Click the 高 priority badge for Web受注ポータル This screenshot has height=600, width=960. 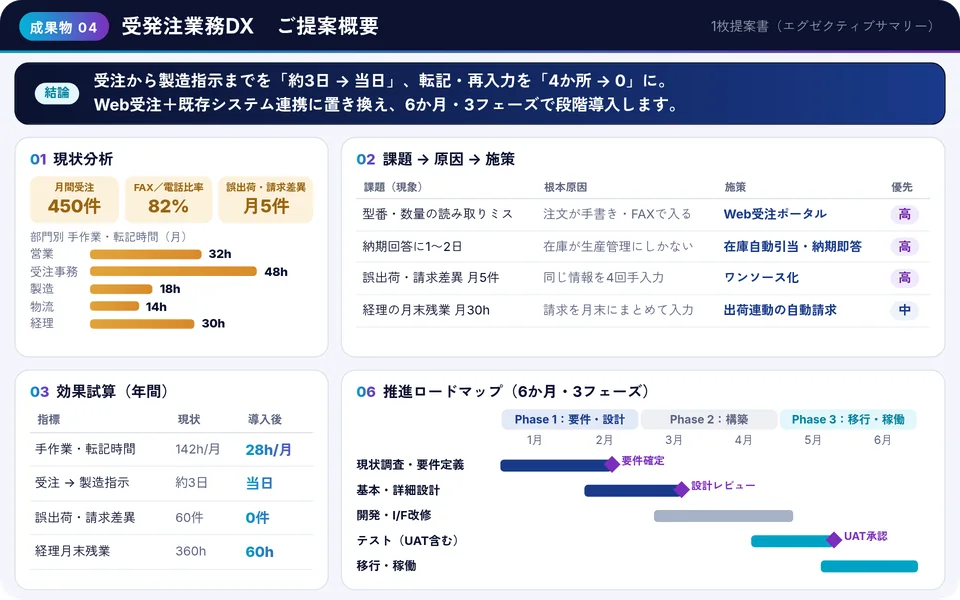click(x=904, y=214)
